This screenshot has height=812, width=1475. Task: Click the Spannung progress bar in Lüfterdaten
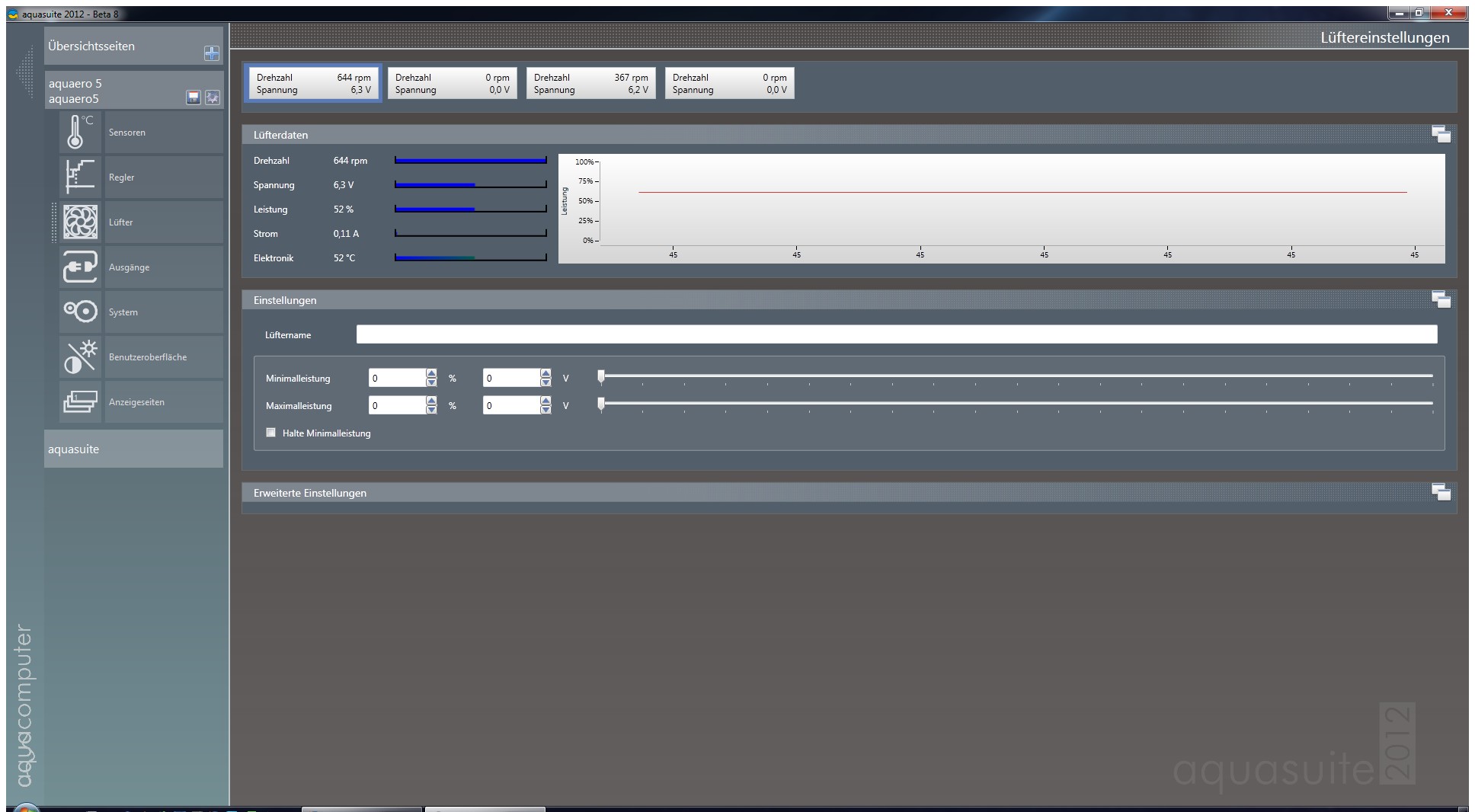(471, 185)
